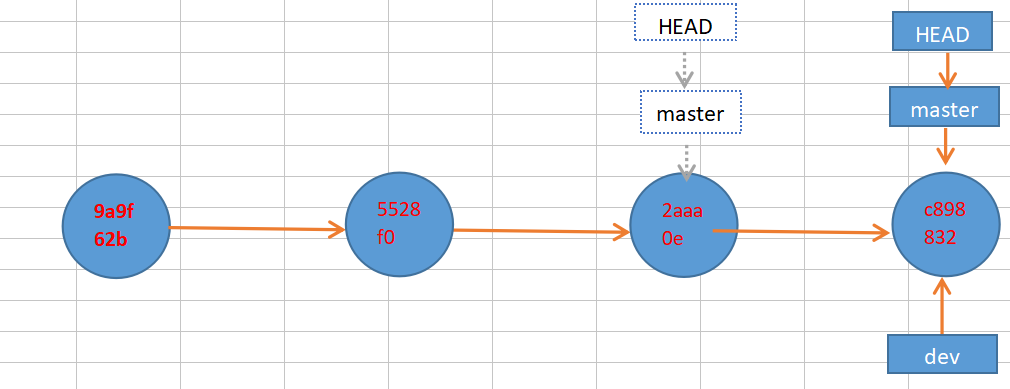Click the dotted-outline master box

point(691,112)
